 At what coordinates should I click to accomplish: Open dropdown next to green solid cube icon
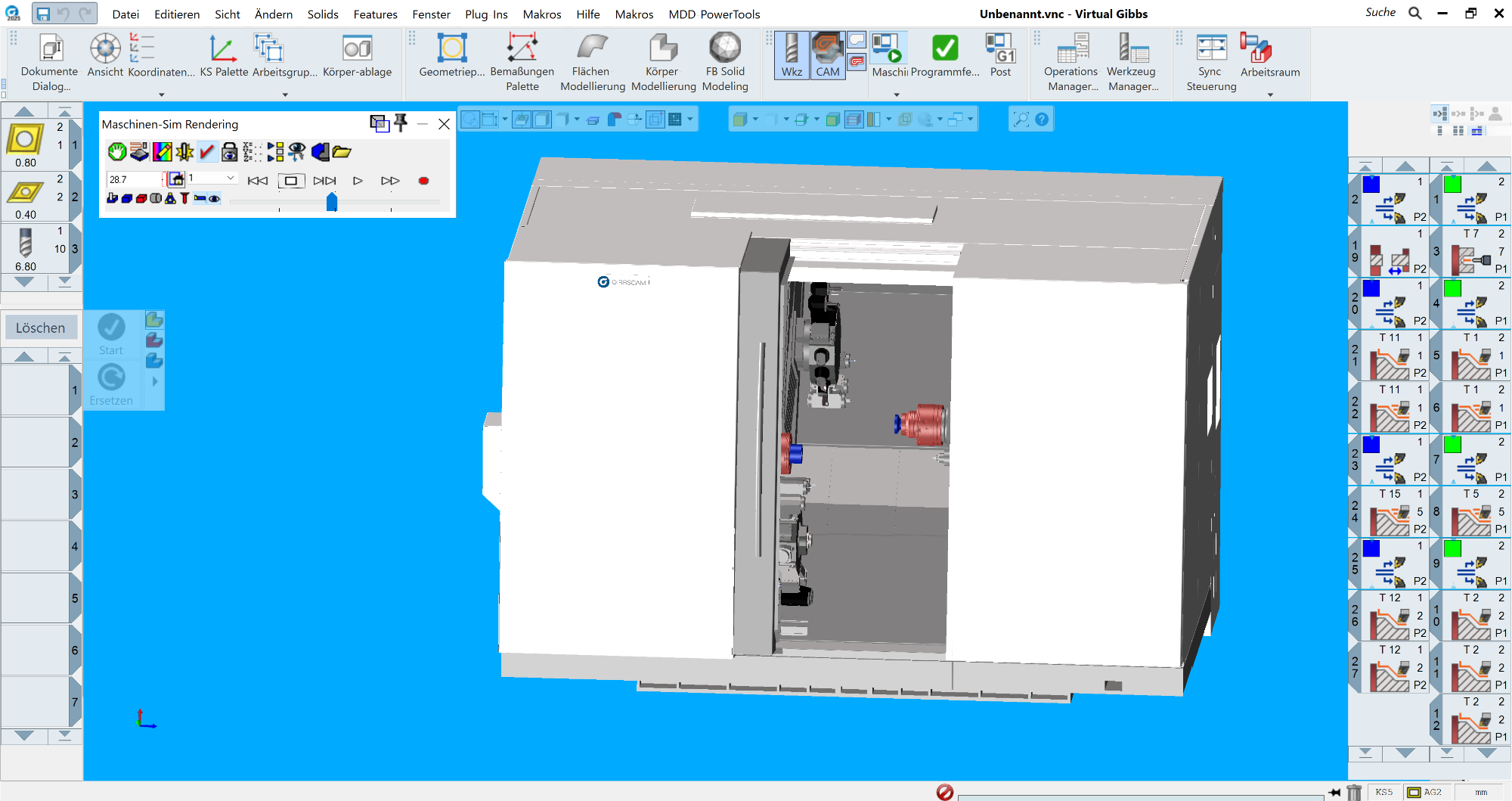pos(755,120)
